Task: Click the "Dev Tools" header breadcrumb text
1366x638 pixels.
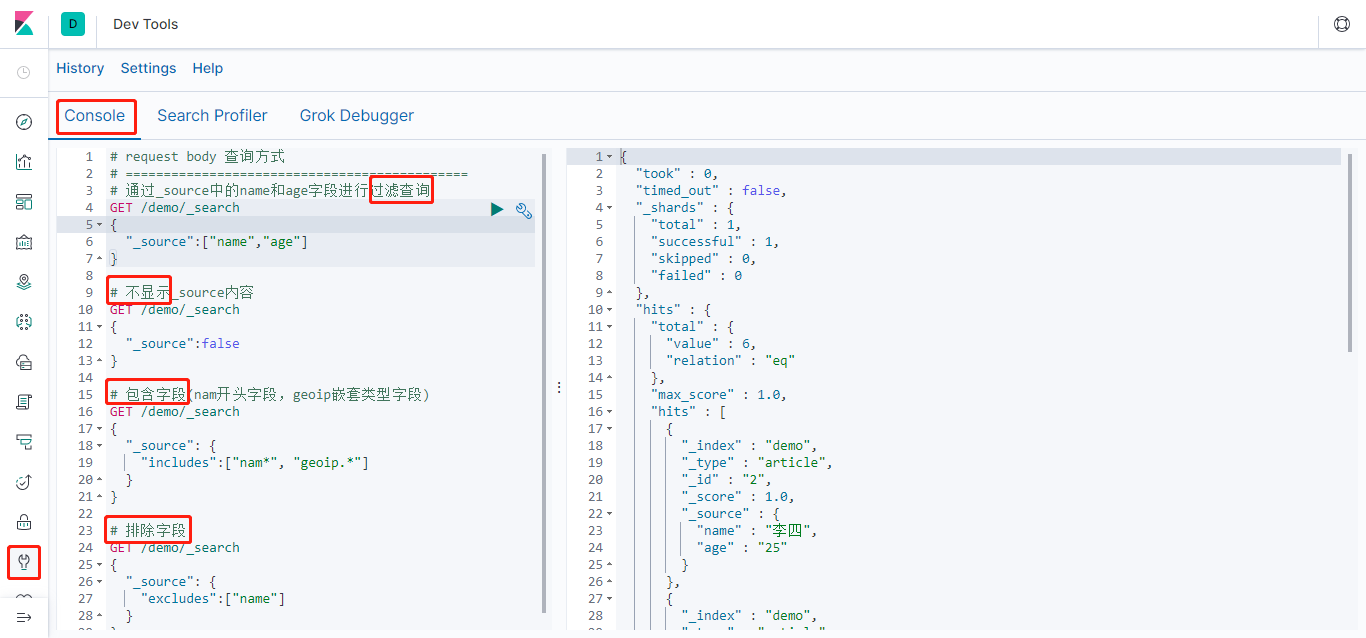Action: (x=146, y=24)
